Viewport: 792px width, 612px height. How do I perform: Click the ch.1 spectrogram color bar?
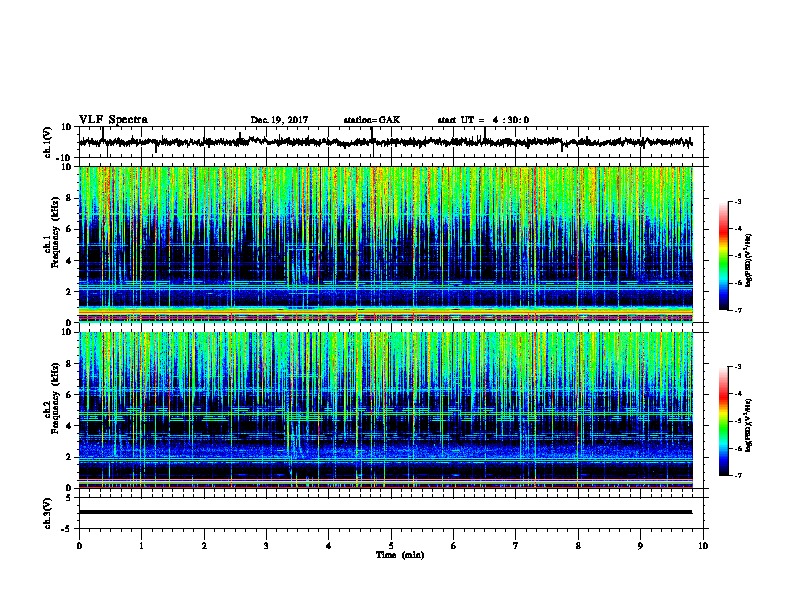click(x=723, y=256)
